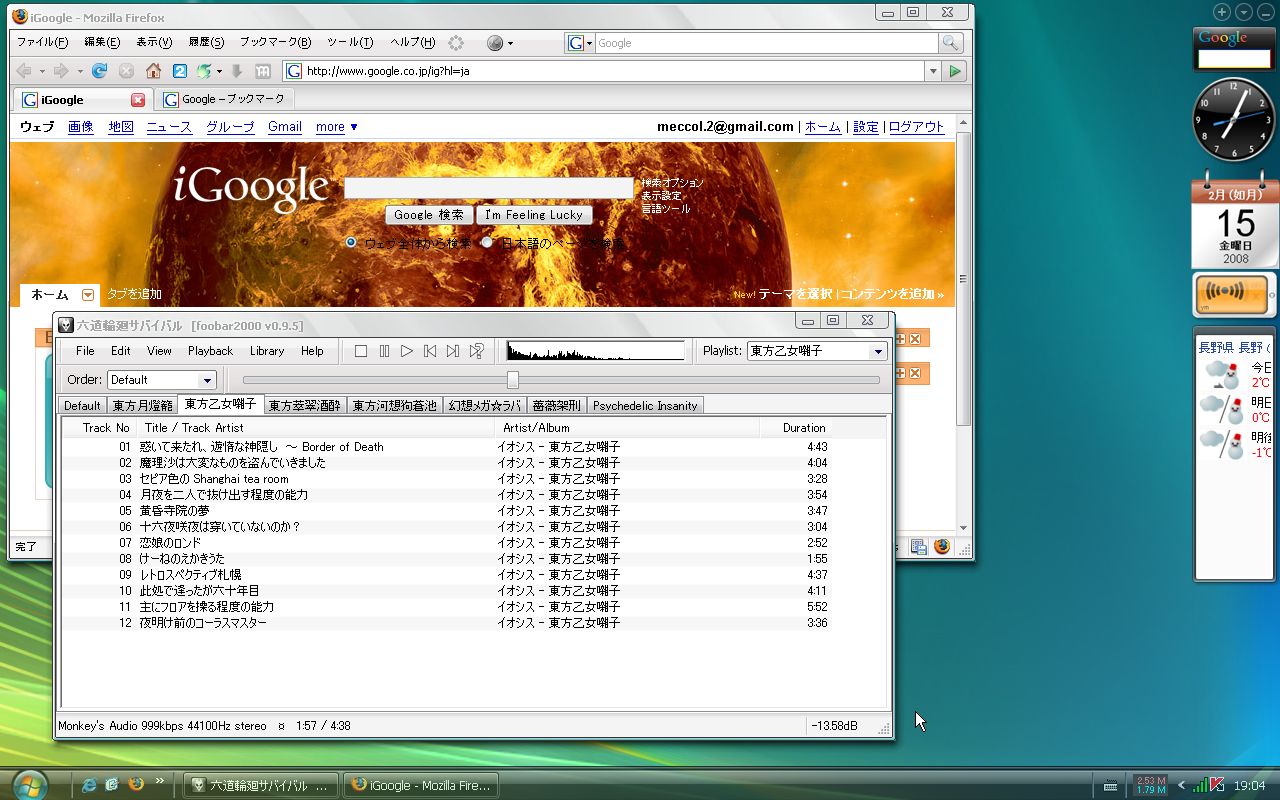The height and width of the screenshot is (800, 1280).
Task: Click the analog clock gadget
Action: click(1234, 119)
